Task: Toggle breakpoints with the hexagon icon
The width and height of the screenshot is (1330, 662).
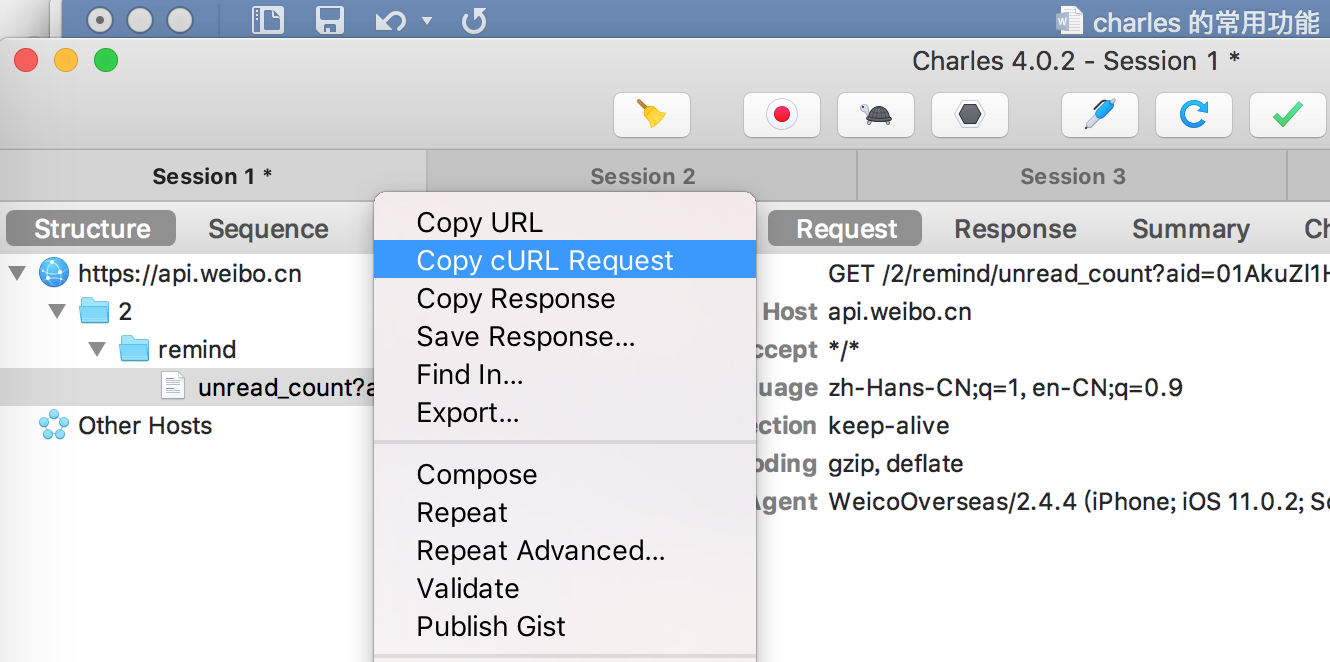Action: click(x=969, y=115)
